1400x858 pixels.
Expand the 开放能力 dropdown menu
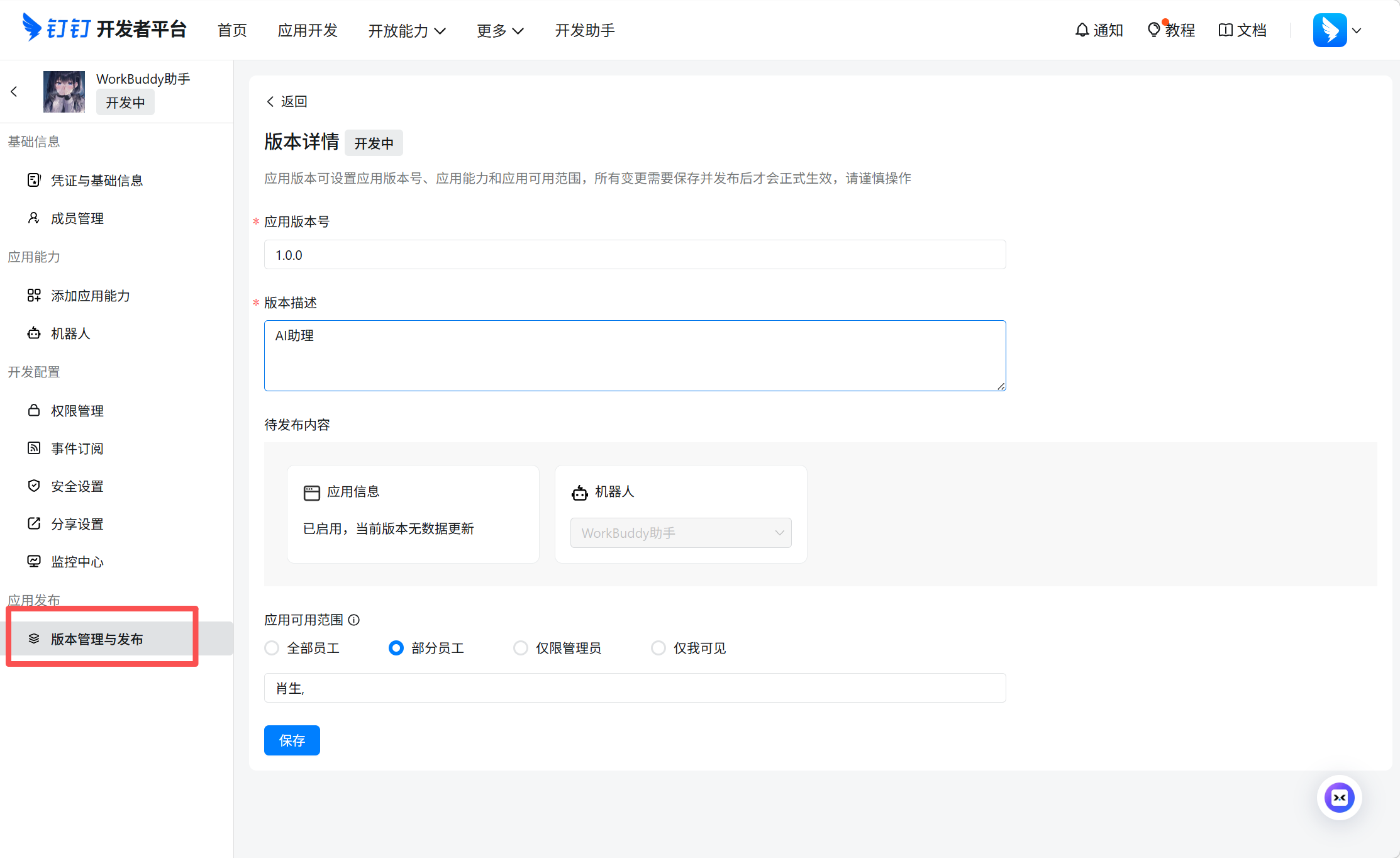pyautogui.click(x=407, y=30)
